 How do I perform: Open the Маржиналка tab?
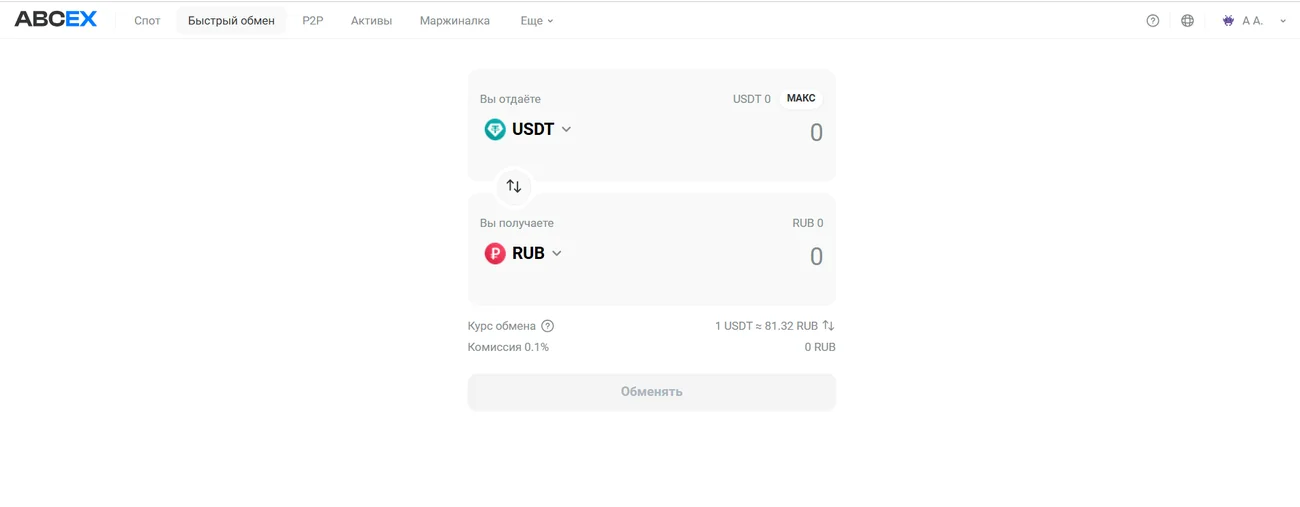point(455,20)
